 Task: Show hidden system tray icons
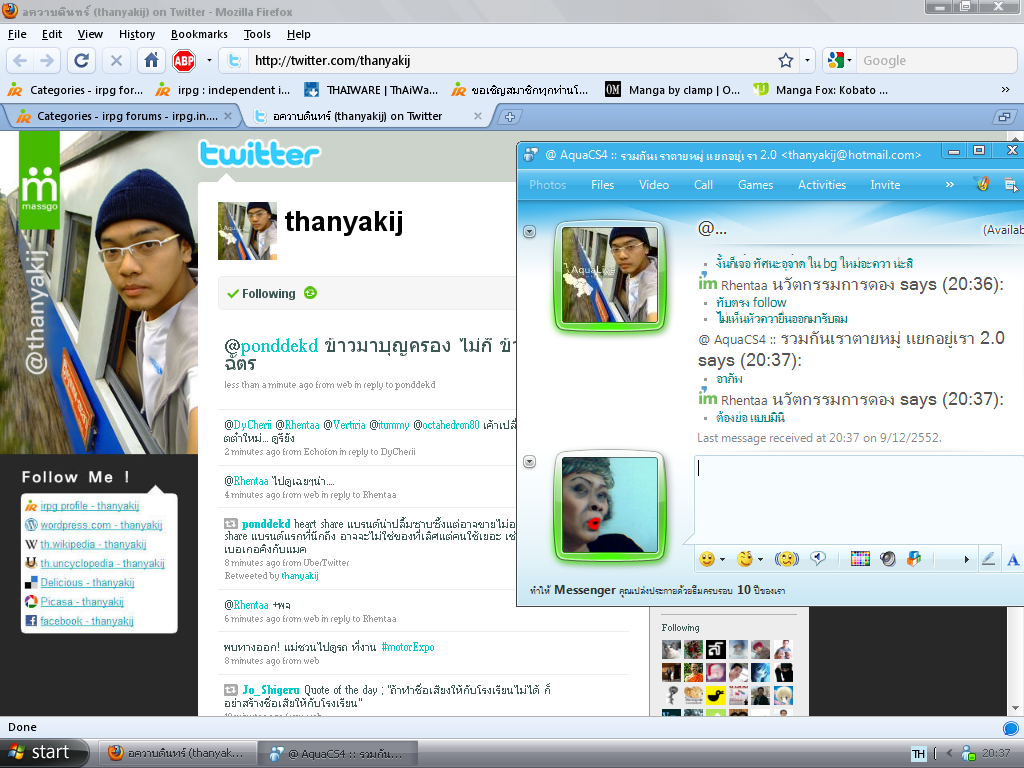click(950, 754)
